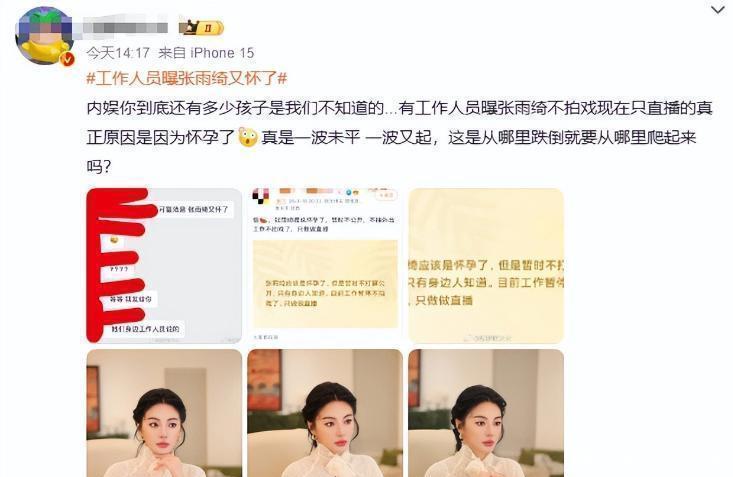Click the surprised face emoji
The height and width of the screenshot is (477, 733).
tap(248, 137)
